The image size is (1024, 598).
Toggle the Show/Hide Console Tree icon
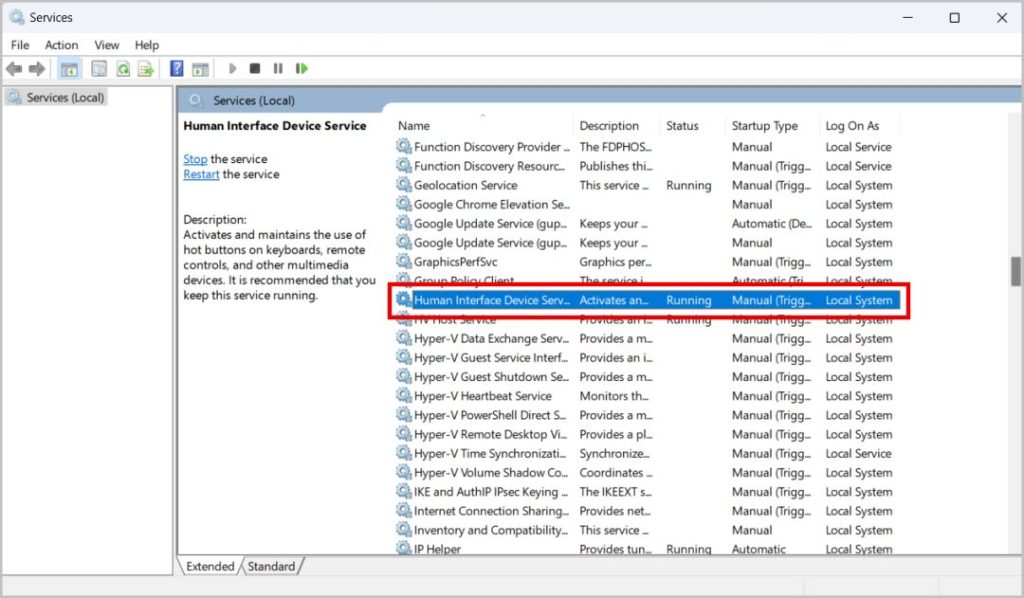tap(69, 69)
